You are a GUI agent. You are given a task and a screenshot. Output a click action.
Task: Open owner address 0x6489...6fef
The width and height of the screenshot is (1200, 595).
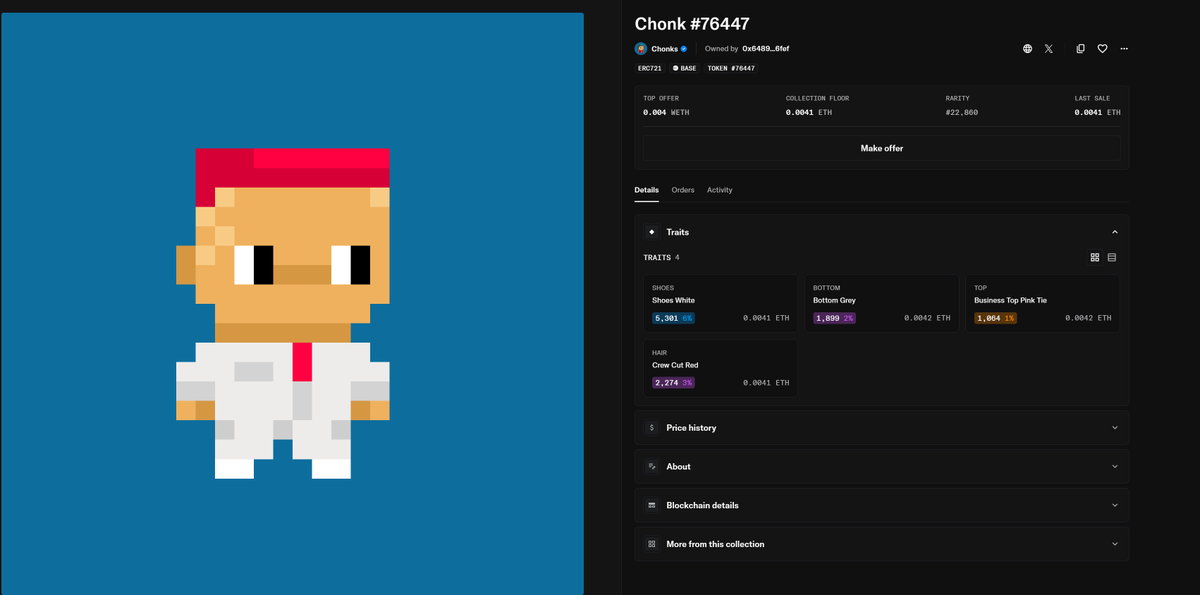coord(765,48)
